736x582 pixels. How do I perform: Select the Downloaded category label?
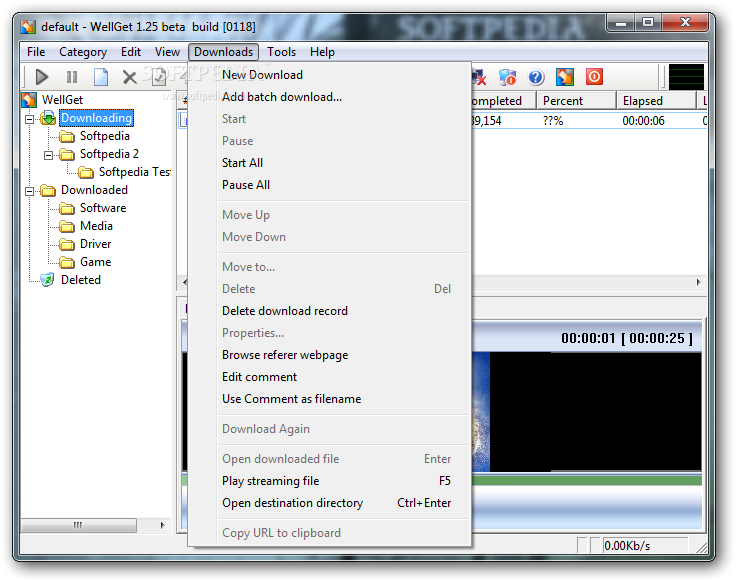[x=94, y=190]
